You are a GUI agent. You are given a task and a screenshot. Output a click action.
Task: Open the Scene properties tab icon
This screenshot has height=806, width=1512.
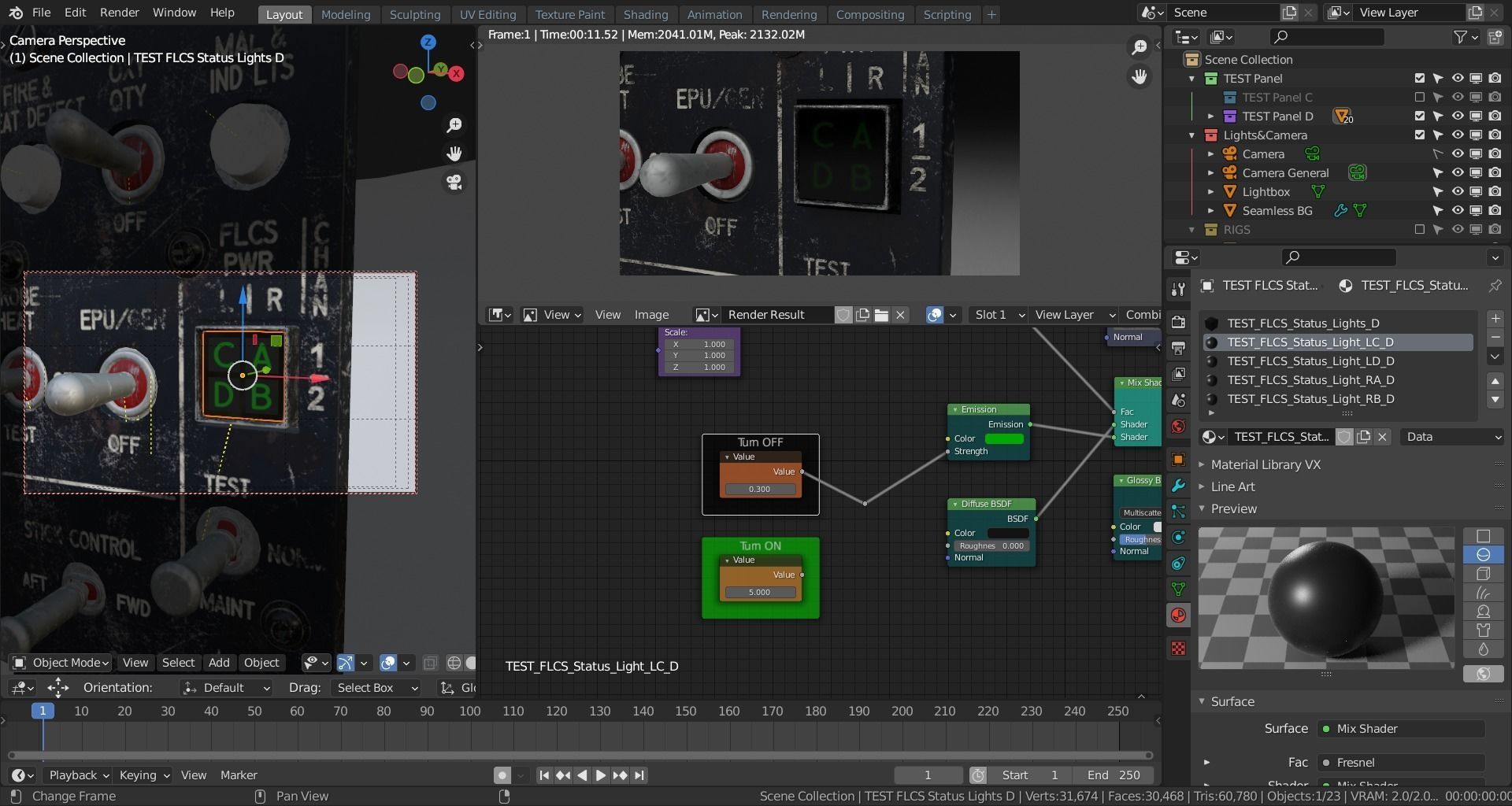1178,400
